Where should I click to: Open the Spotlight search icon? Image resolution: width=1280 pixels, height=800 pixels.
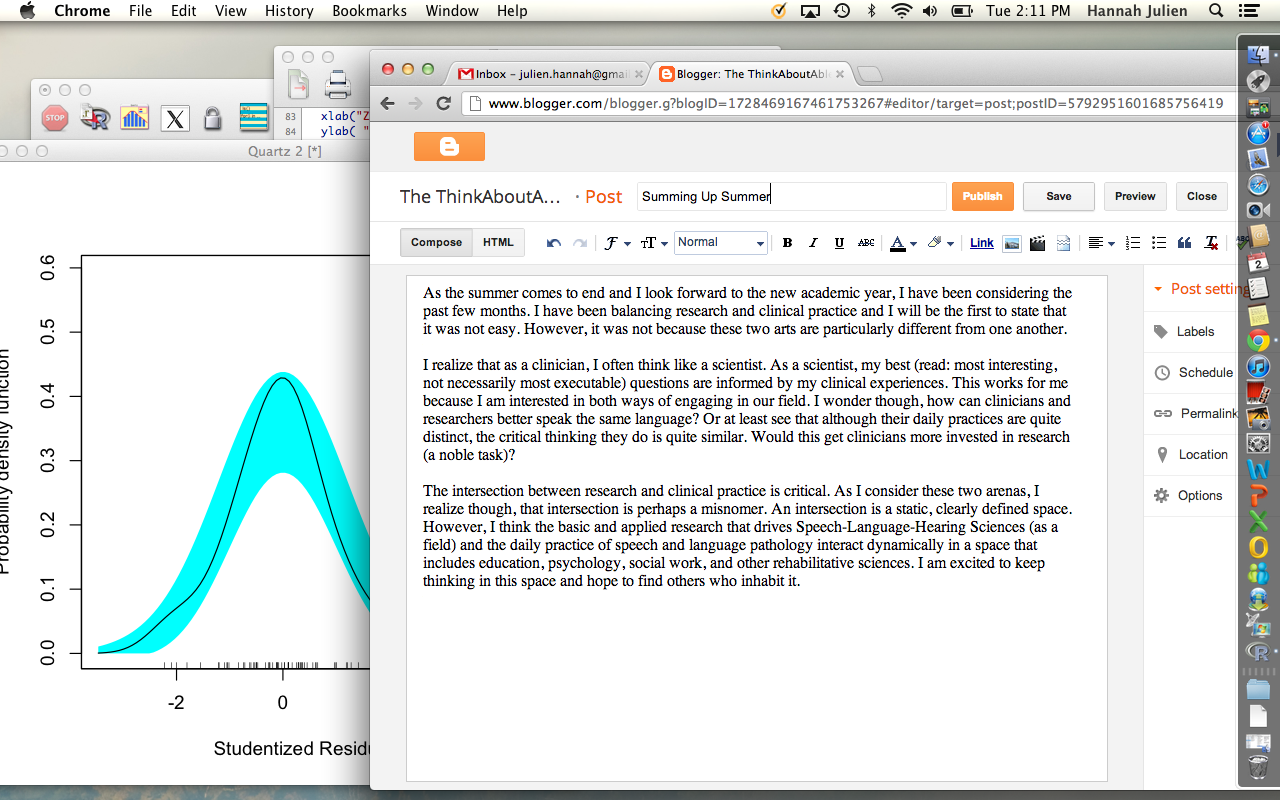pyautogui.click(x=1216, y=11)
